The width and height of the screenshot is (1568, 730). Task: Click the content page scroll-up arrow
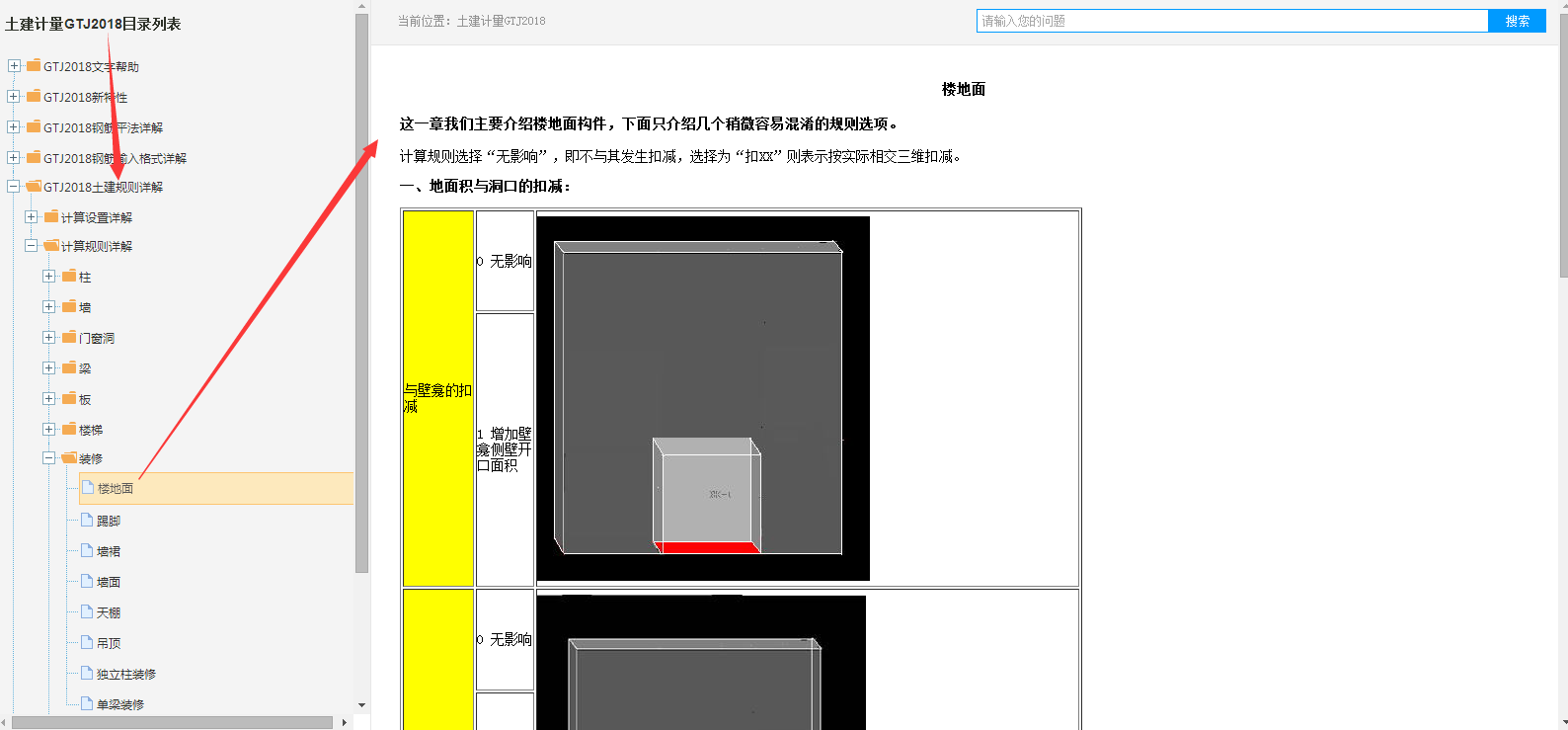[x=1563, y=6]
